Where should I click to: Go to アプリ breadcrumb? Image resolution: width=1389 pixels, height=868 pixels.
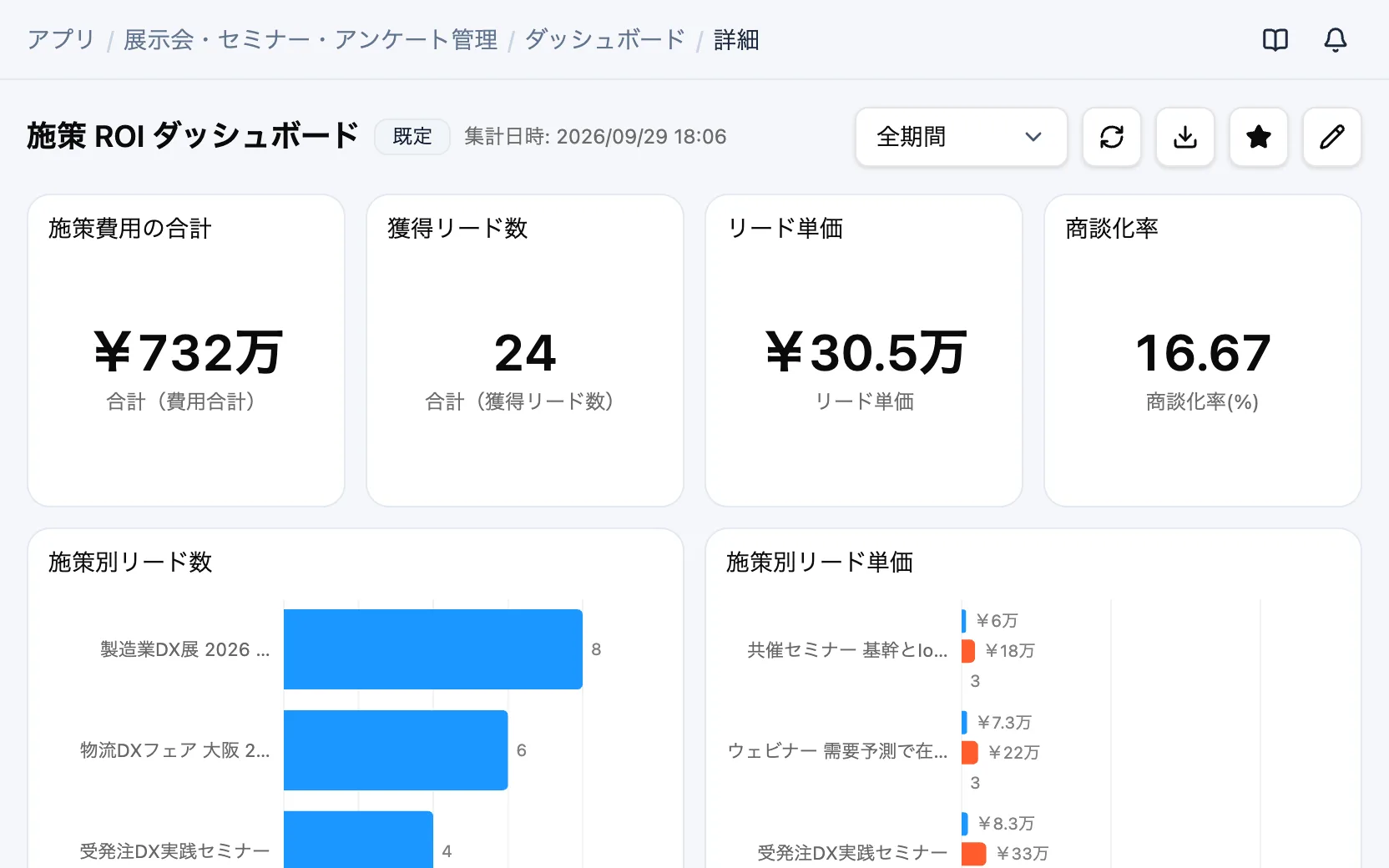click(x=61, y=40)
